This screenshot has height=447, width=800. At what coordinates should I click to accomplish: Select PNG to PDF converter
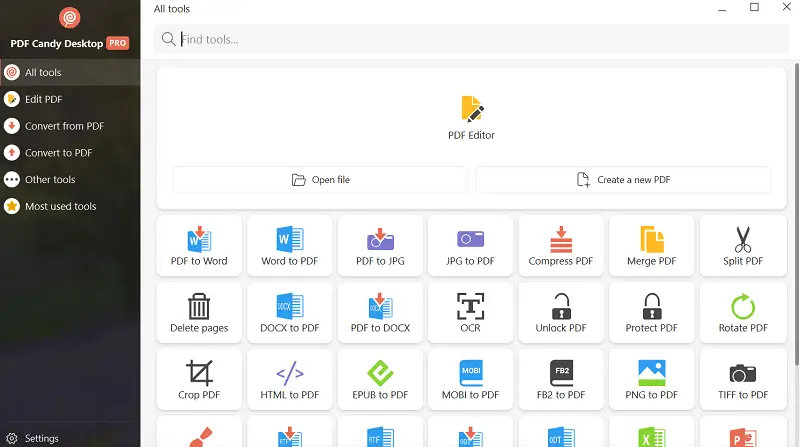tap(652, 379)
